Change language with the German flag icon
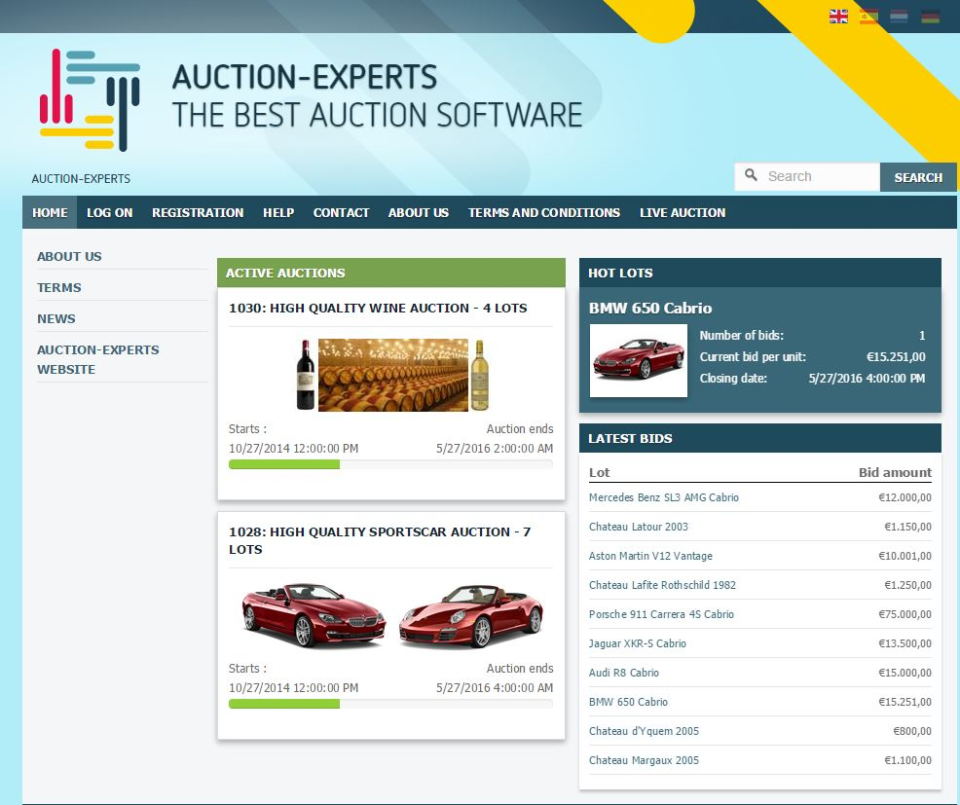 (x=930, y=16)
